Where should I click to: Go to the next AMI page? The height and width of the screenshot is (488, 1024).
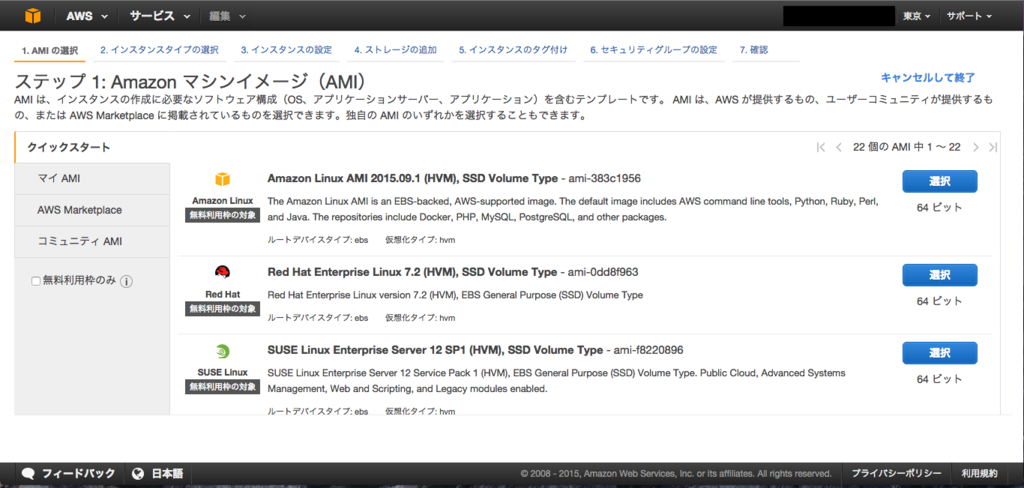click(976, 147)
